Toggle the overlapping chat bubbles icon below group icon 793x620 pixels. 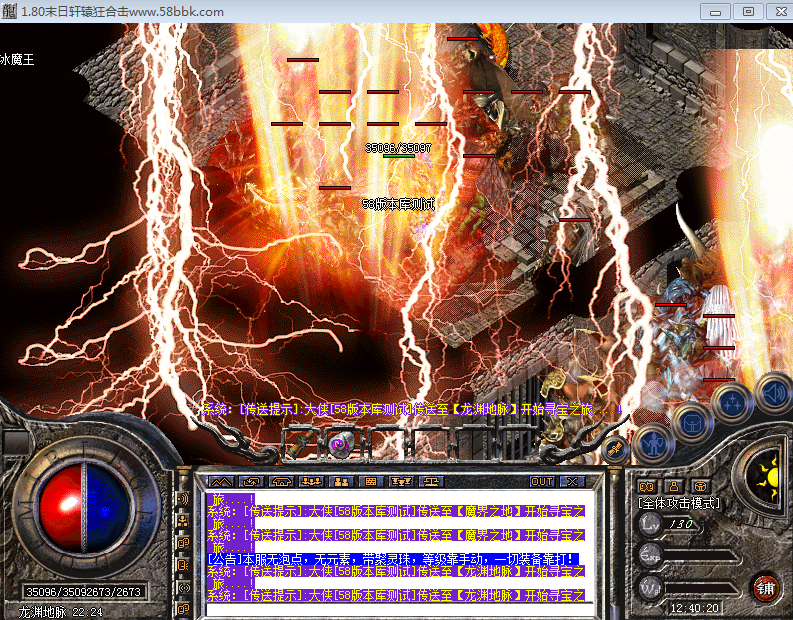pos(183,543)
